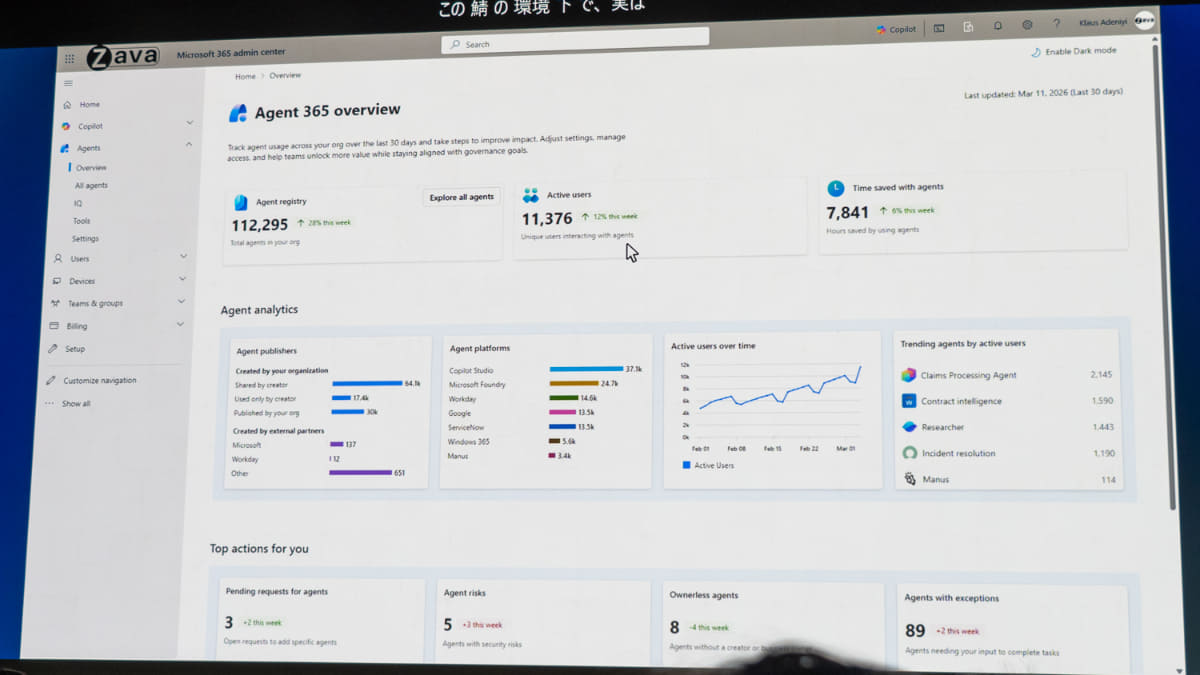This screenshot has width=1200, height=675.
Task: Open the settings gear in header
Action: click(1027, 25)
